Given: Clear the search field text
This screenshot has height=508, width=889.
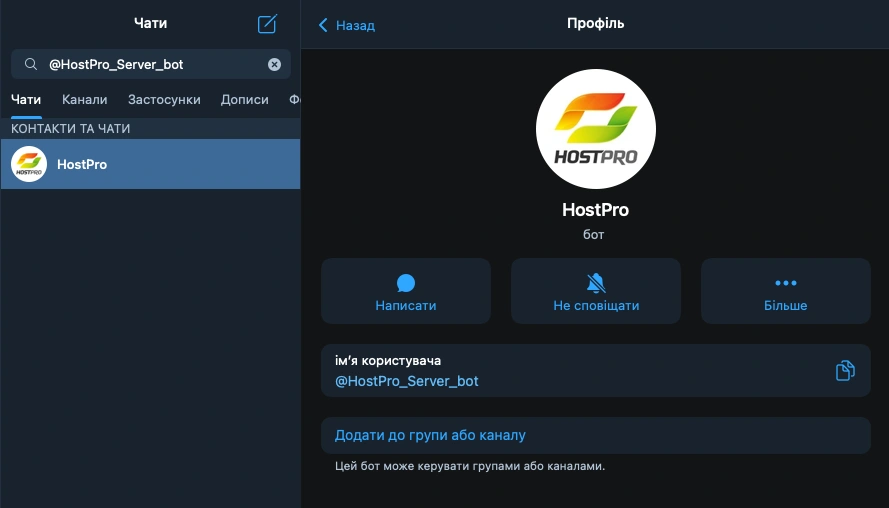Looking at the screenshot, I should 274,65.
